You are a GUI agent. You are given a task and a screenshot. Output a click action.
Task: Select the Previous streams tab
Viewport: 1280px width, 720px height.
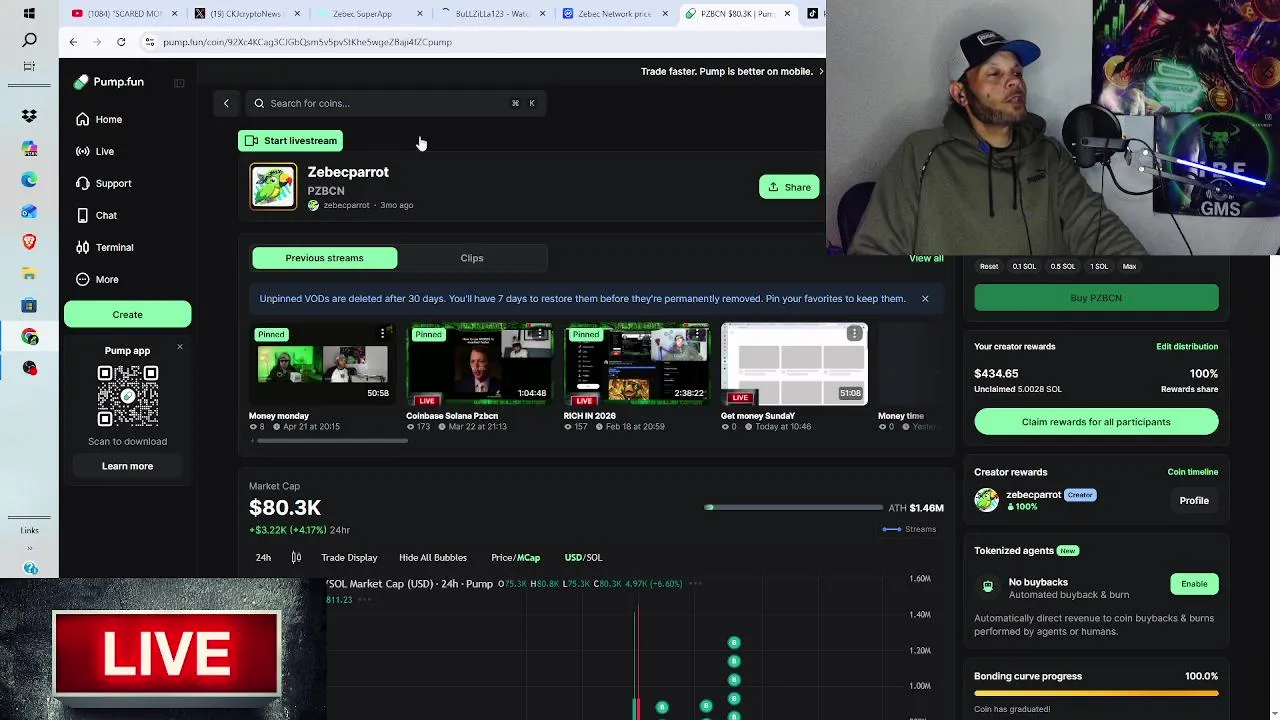324,258
